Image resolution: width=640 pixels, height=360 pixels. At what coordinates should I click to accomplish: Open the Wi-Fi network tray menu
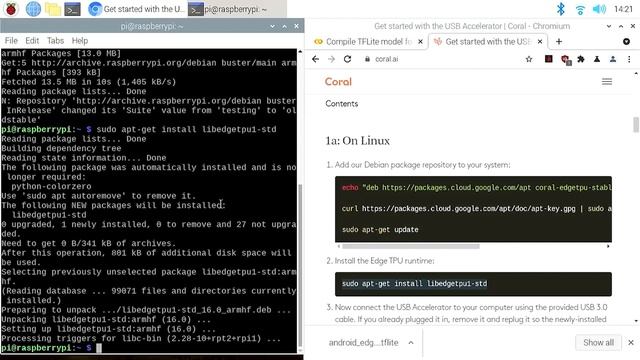coord(580,9)
